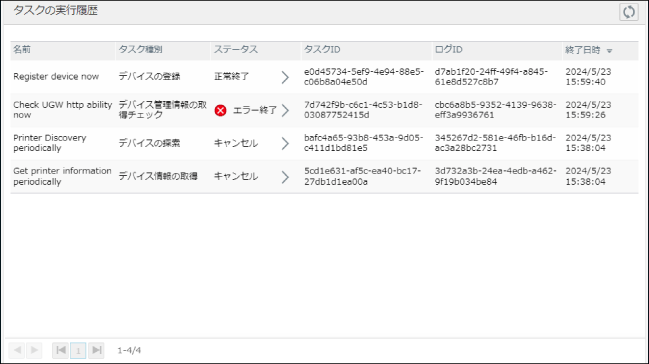Click task type デバイス情報の取得
The width and height of the screenshot is (649, 364).
click(x=158, y=176)
